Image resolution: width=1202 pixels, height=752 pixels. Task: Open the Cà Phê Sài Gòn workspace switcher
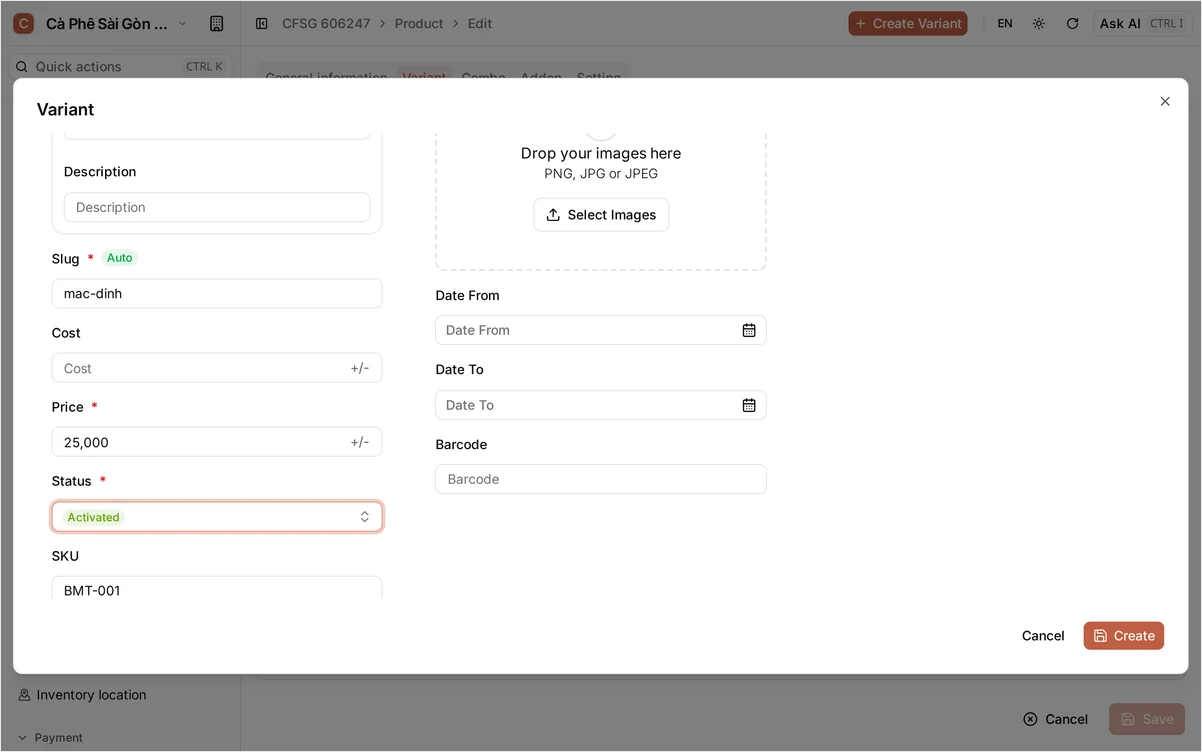[100, 23]
